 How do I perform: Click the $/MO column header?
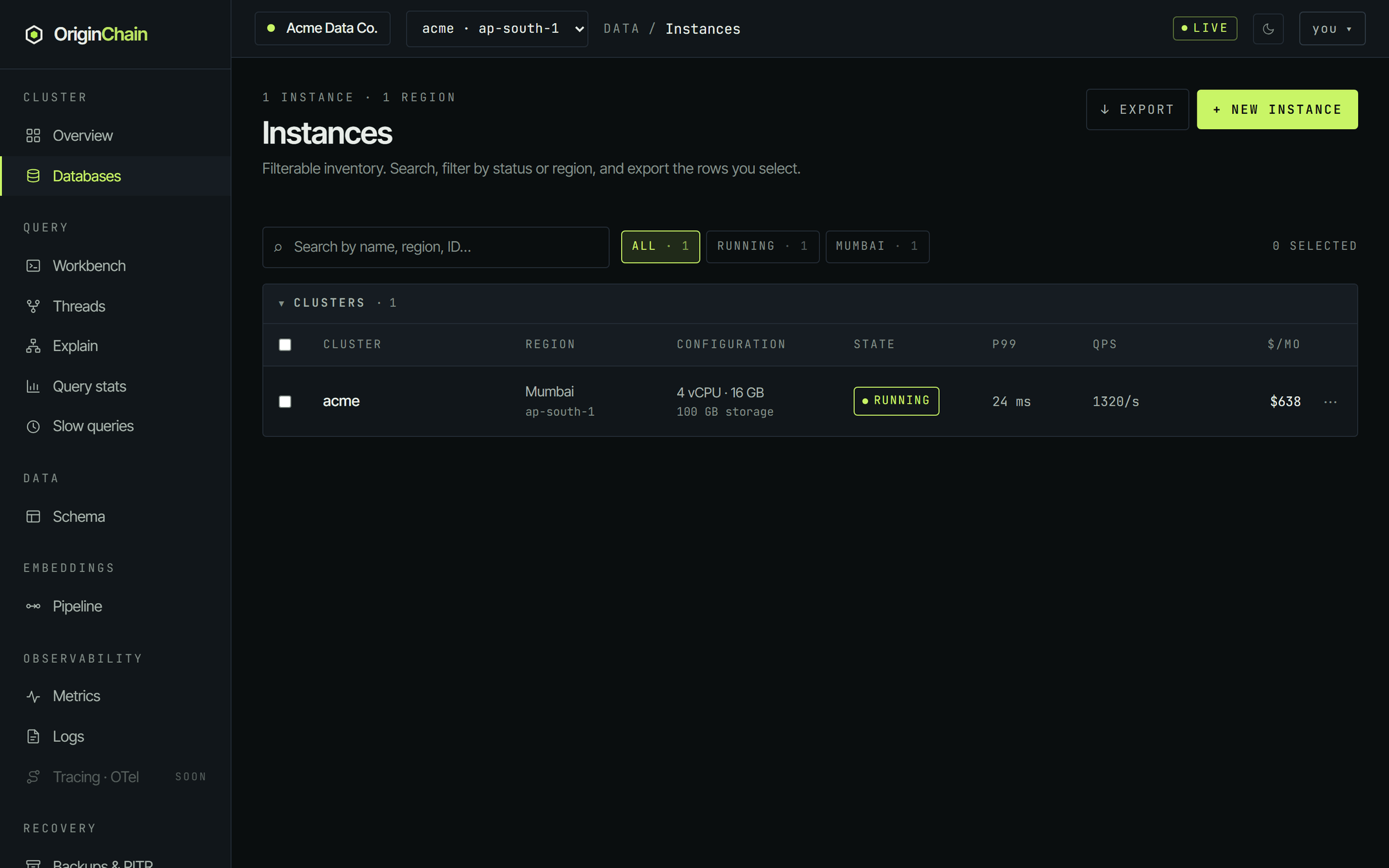(1284, 345)
